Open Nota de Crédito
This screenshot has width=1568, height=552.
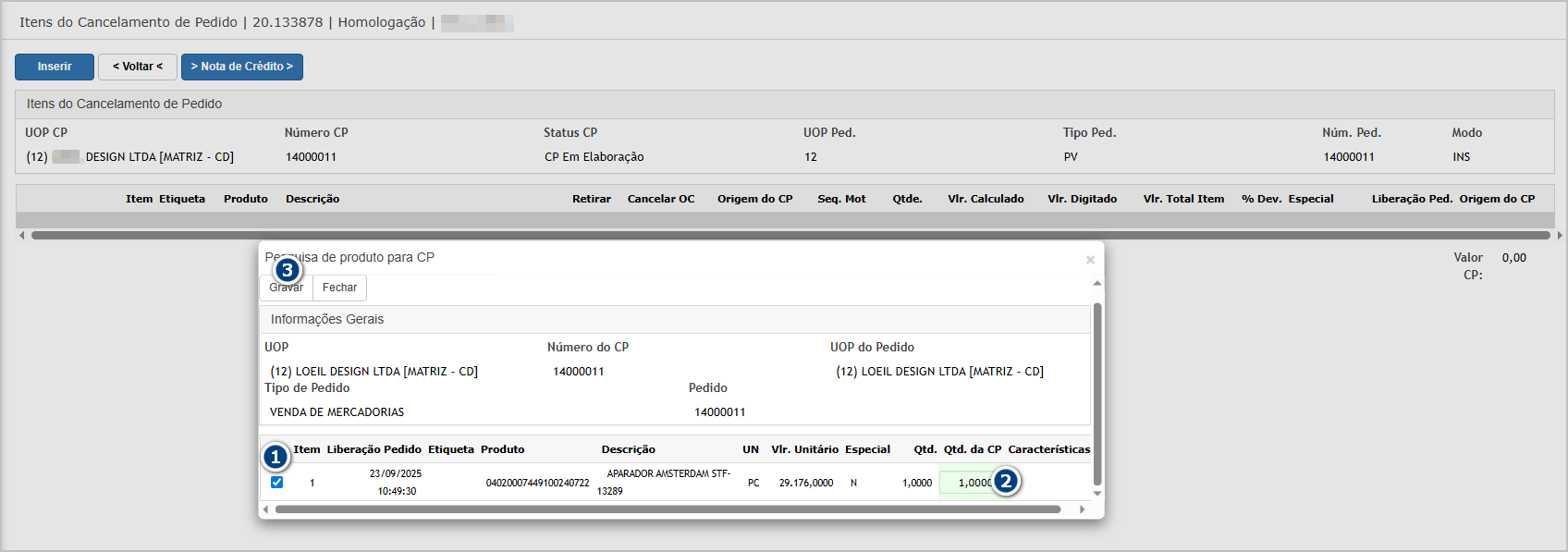pos(241,67)
